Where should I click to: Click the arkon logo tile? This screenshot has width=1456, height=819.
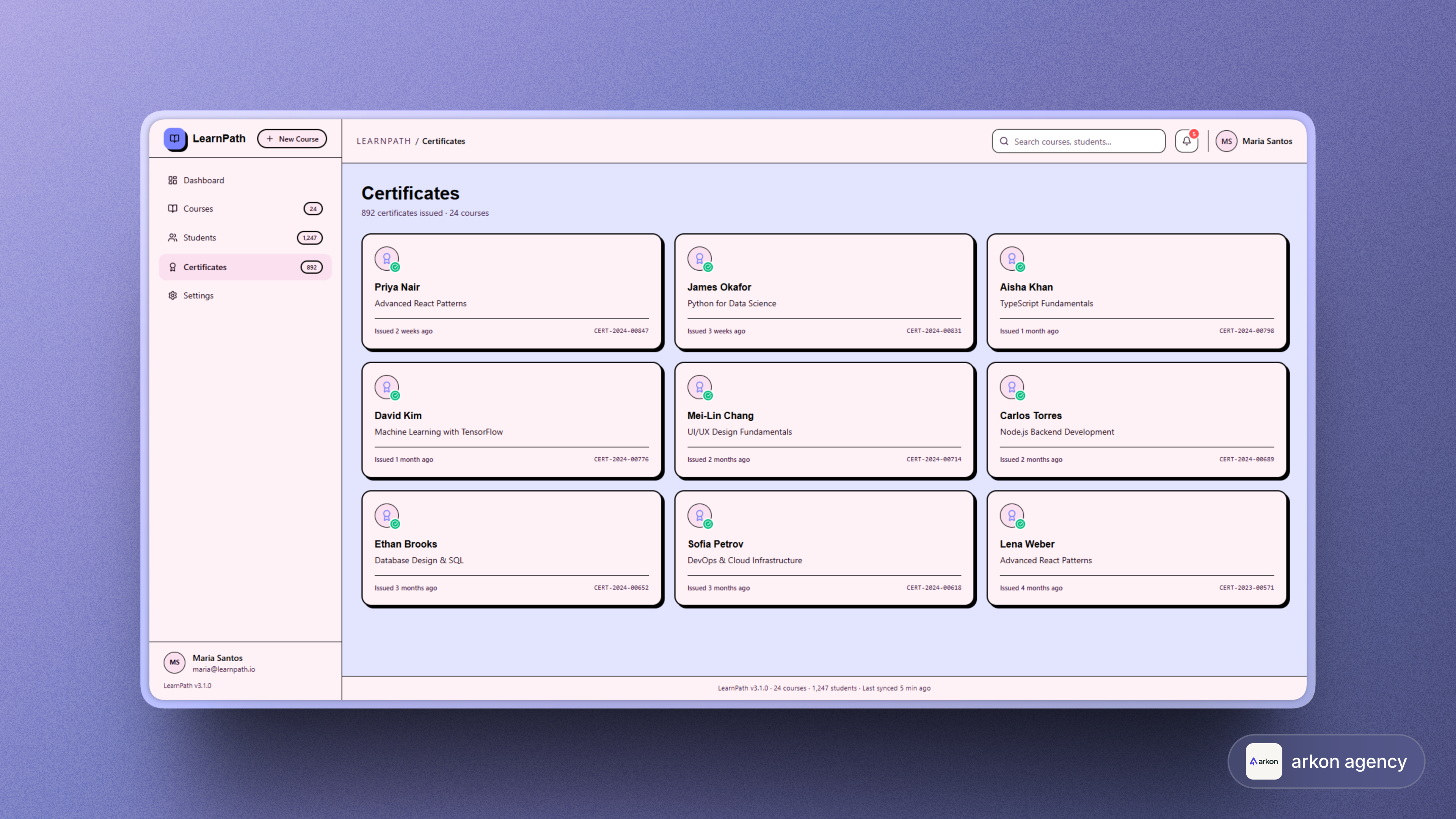[1264, 761]
